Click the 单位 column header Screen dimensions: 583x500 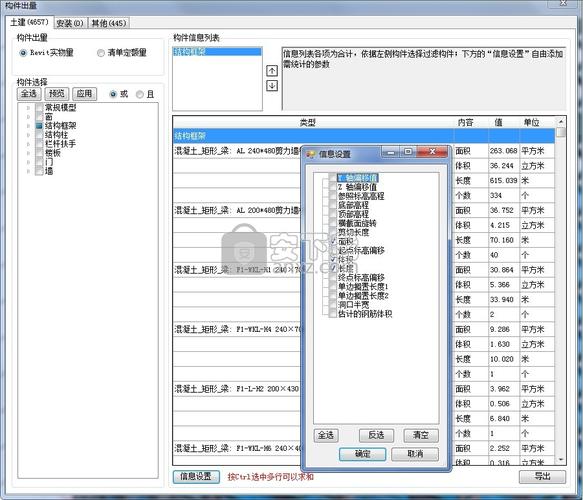[x=532, y=122]
